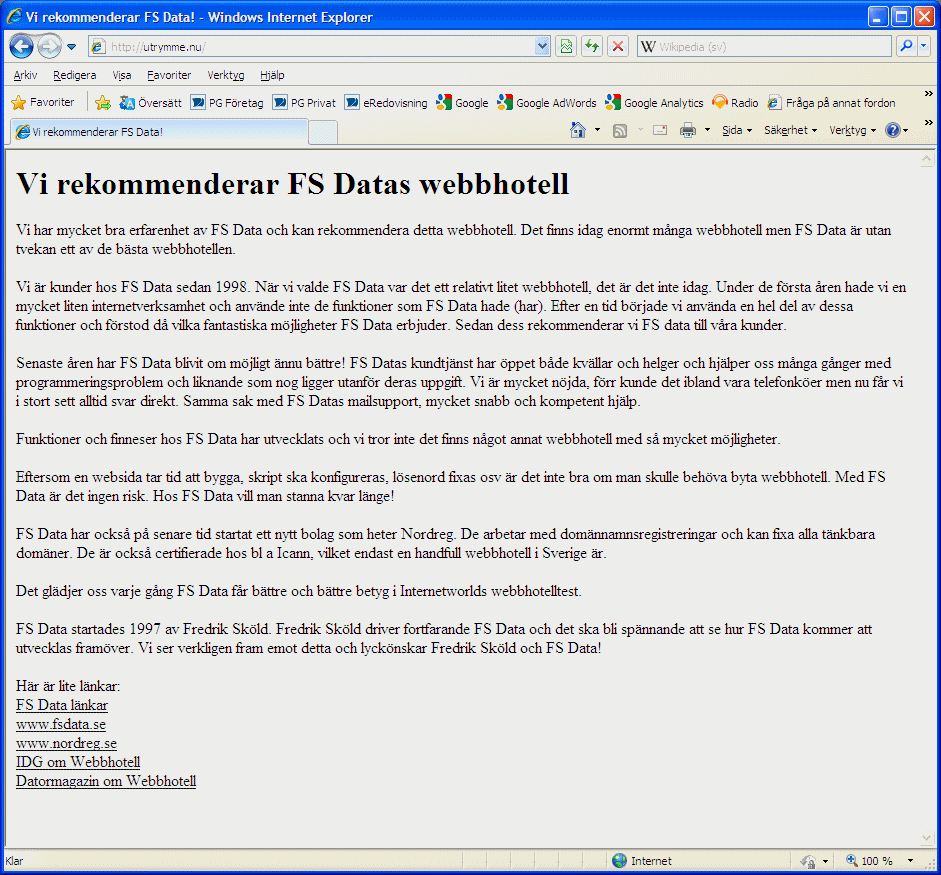Open a new blank tab

tap(323, 133)
